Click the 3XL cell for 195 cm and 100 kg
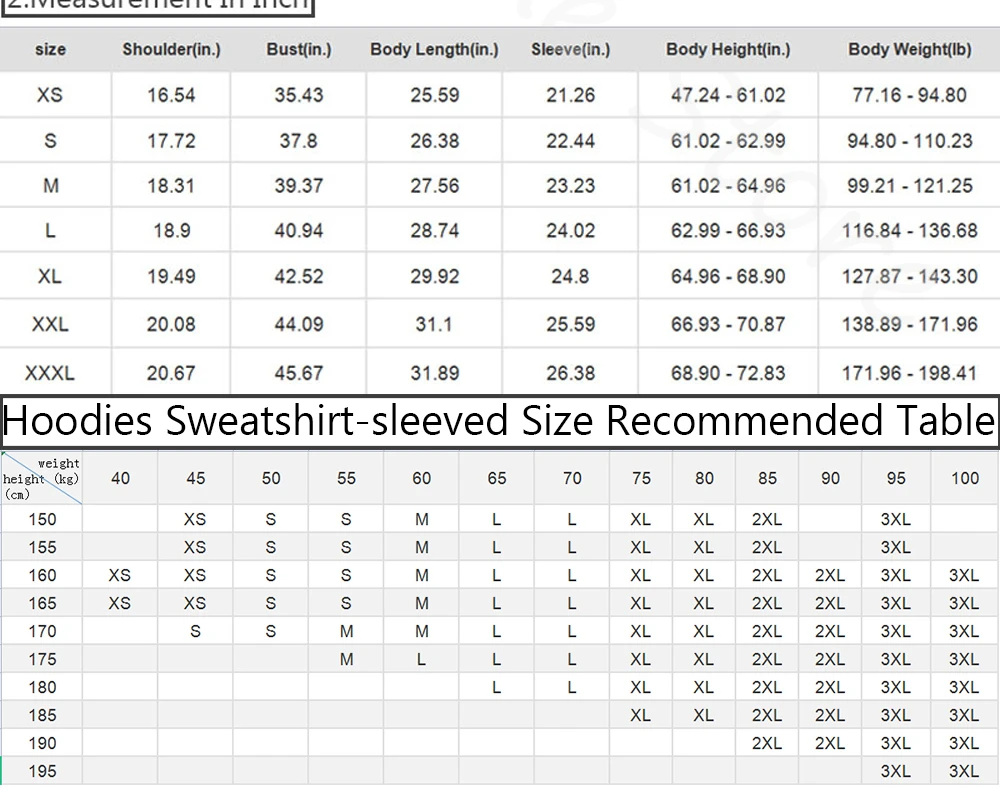This screenshot has width=1000, height=788. click(x=964, y=771)
